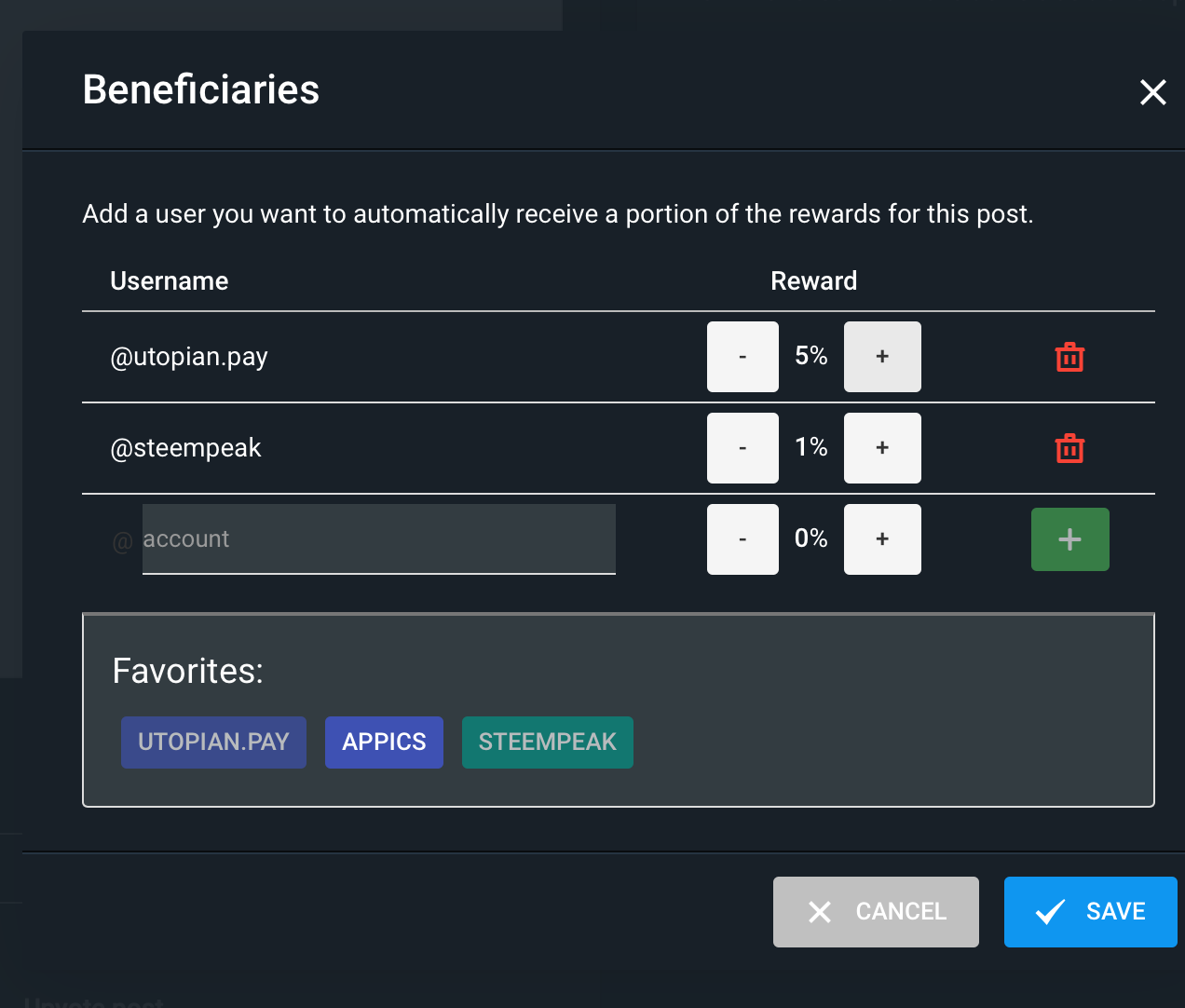
Task: Add new beneficiary with green plus button
Action: point(1069,539)
